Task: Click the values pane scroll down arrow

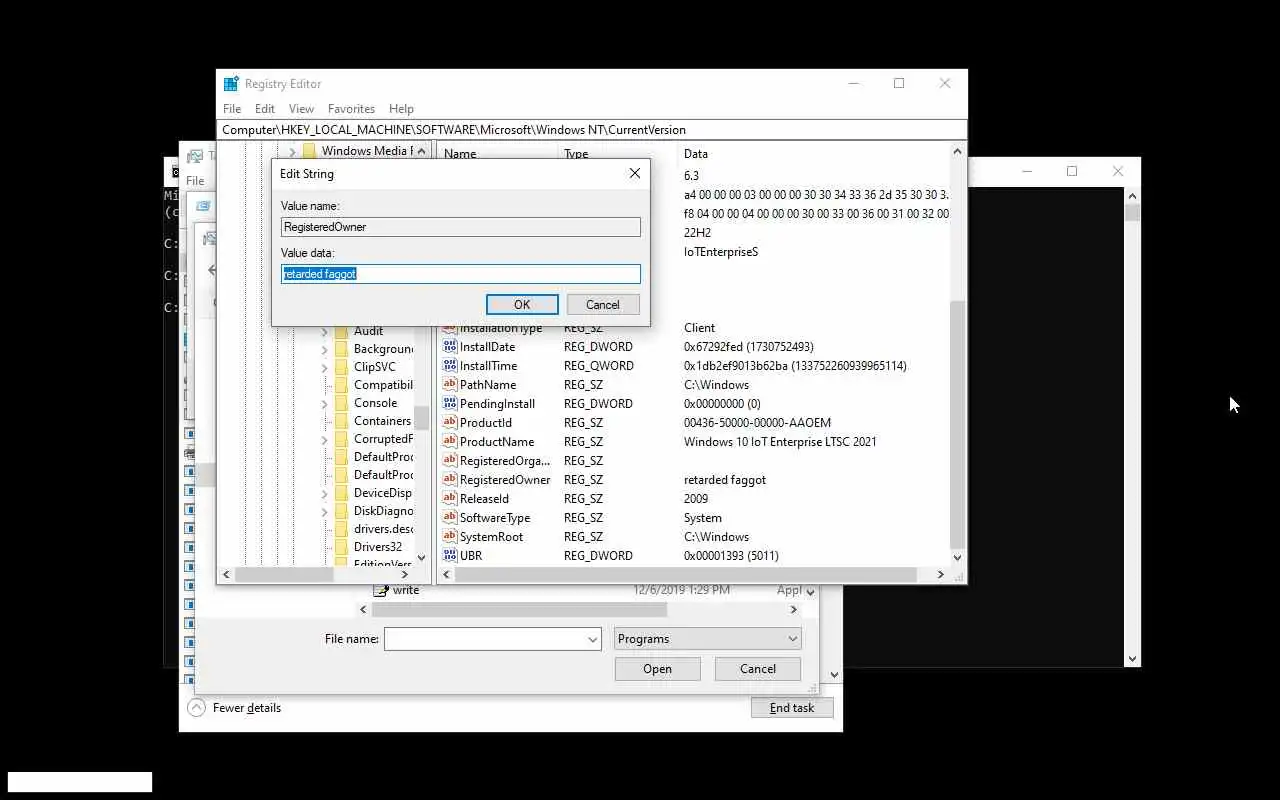Action: (957, 558)
